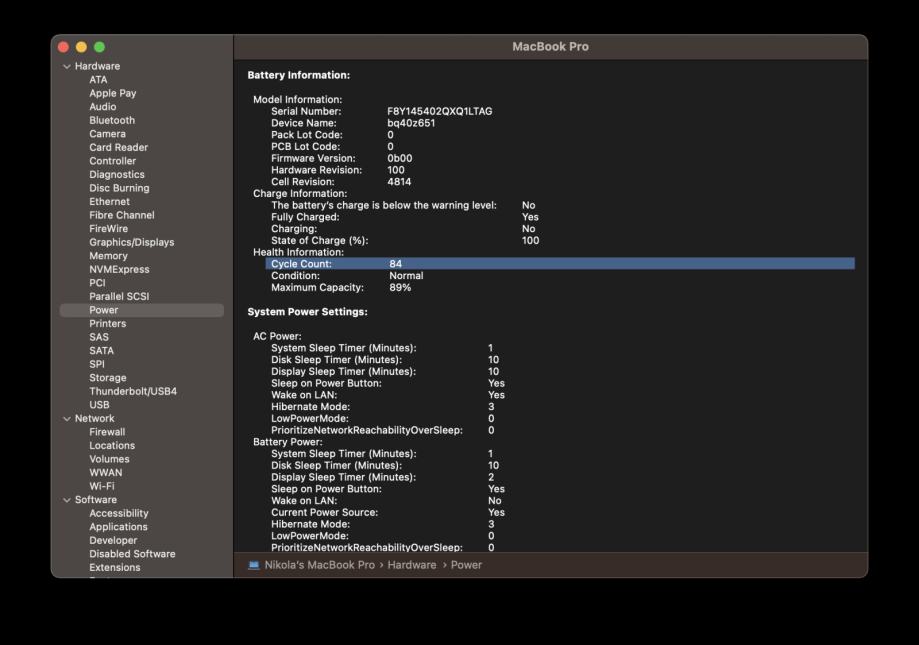This screenshot has width=919, height=645.
Task: Open Card Reader details
Action: pyautogui.click(x=118, y=147)
